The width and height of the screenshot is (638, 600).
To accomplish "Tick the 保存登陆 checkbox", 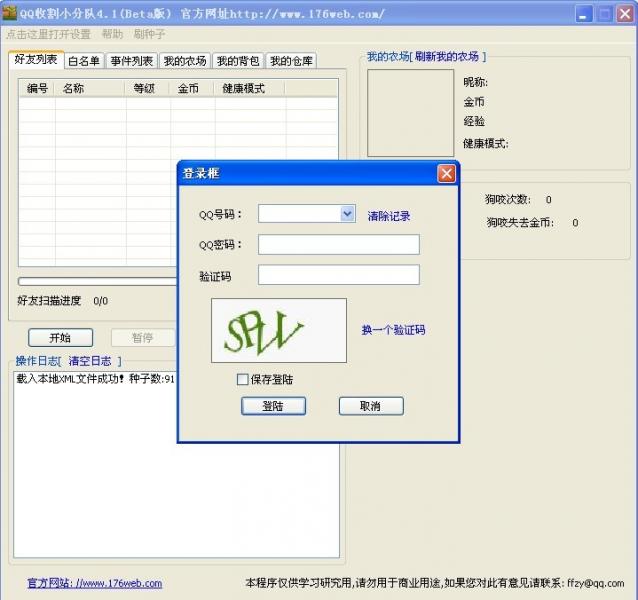I will (x=243, y=380).
